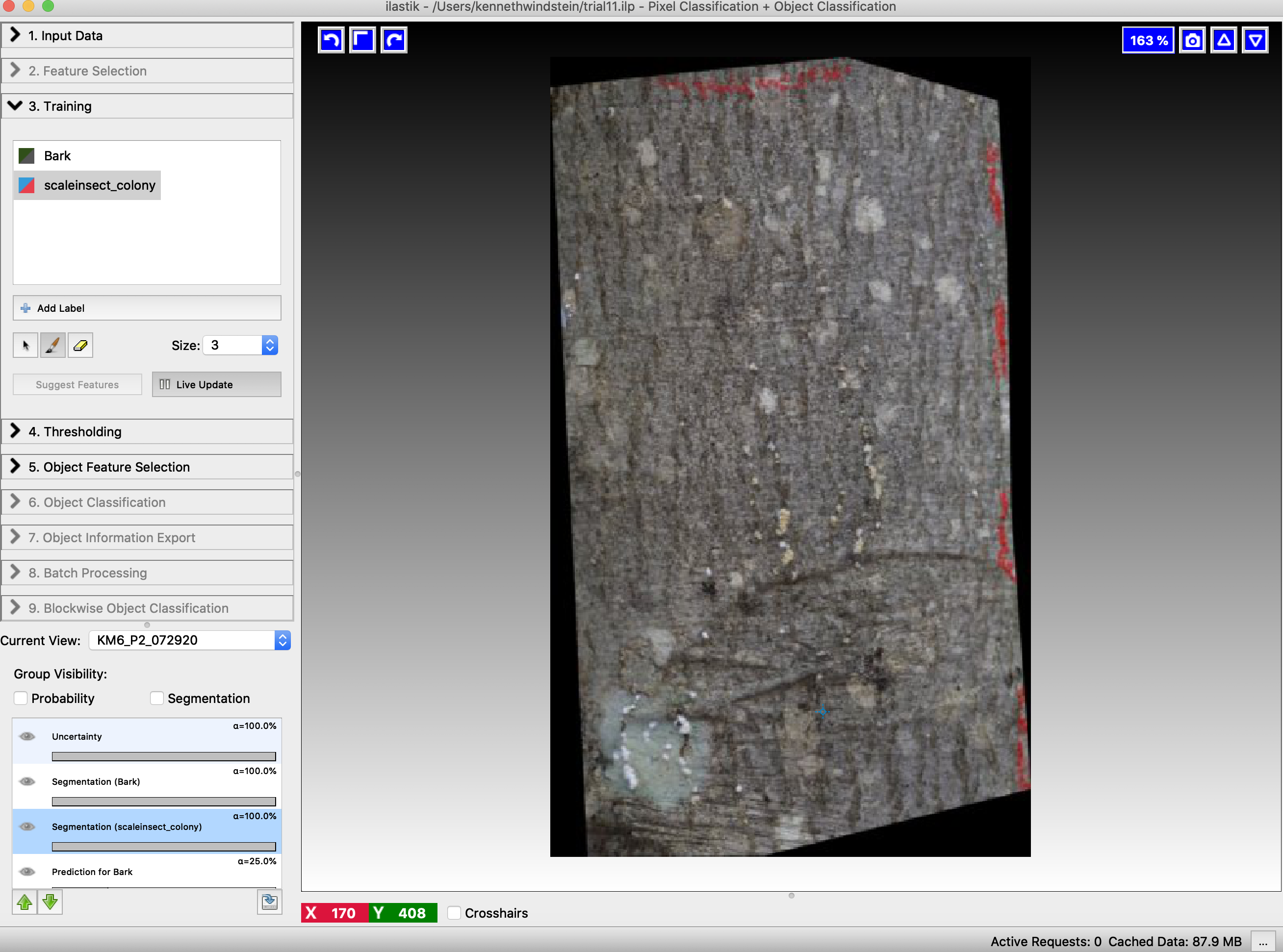Enable the Segmentation group visibility checkbox
Screen dimensions: 1283x952
point(157,698)
